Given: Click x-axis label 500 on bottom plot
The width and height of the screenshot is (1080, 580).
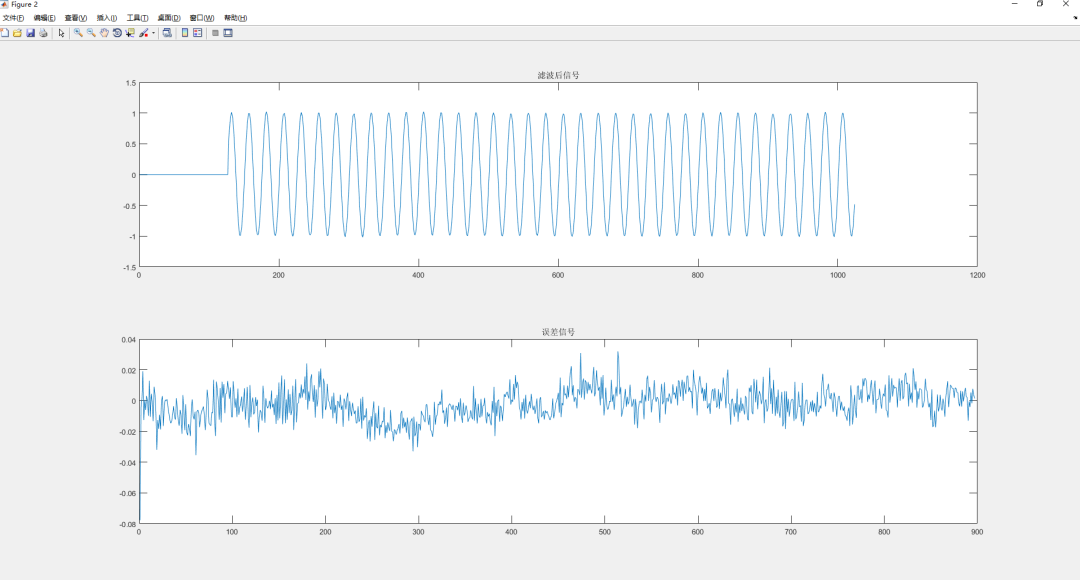Looking at the screenshot, I should (x=605, y=532).
